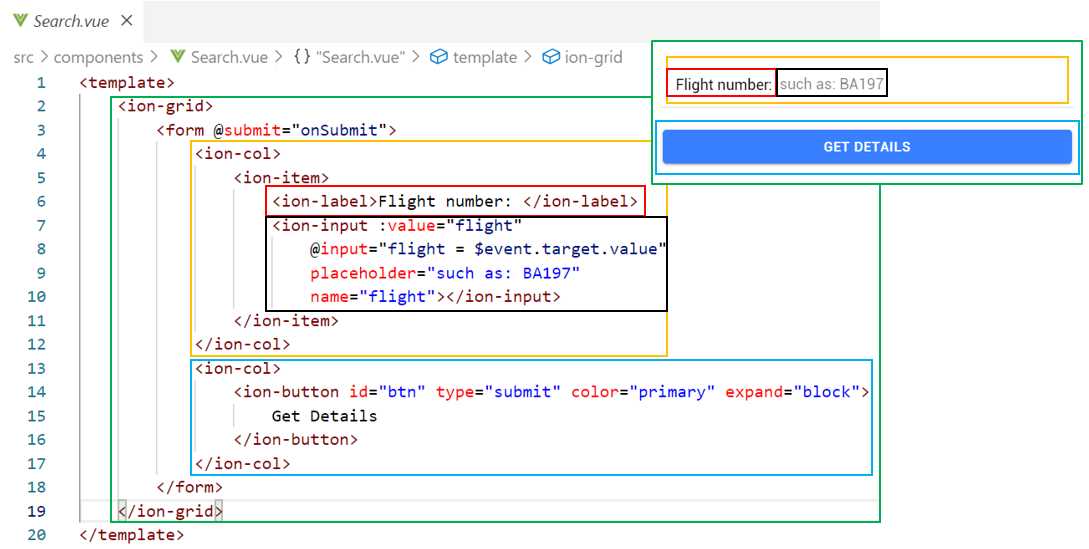Click the GET DETAILS button
Viewport: 1089px width, 549px height.
(867, 147)
